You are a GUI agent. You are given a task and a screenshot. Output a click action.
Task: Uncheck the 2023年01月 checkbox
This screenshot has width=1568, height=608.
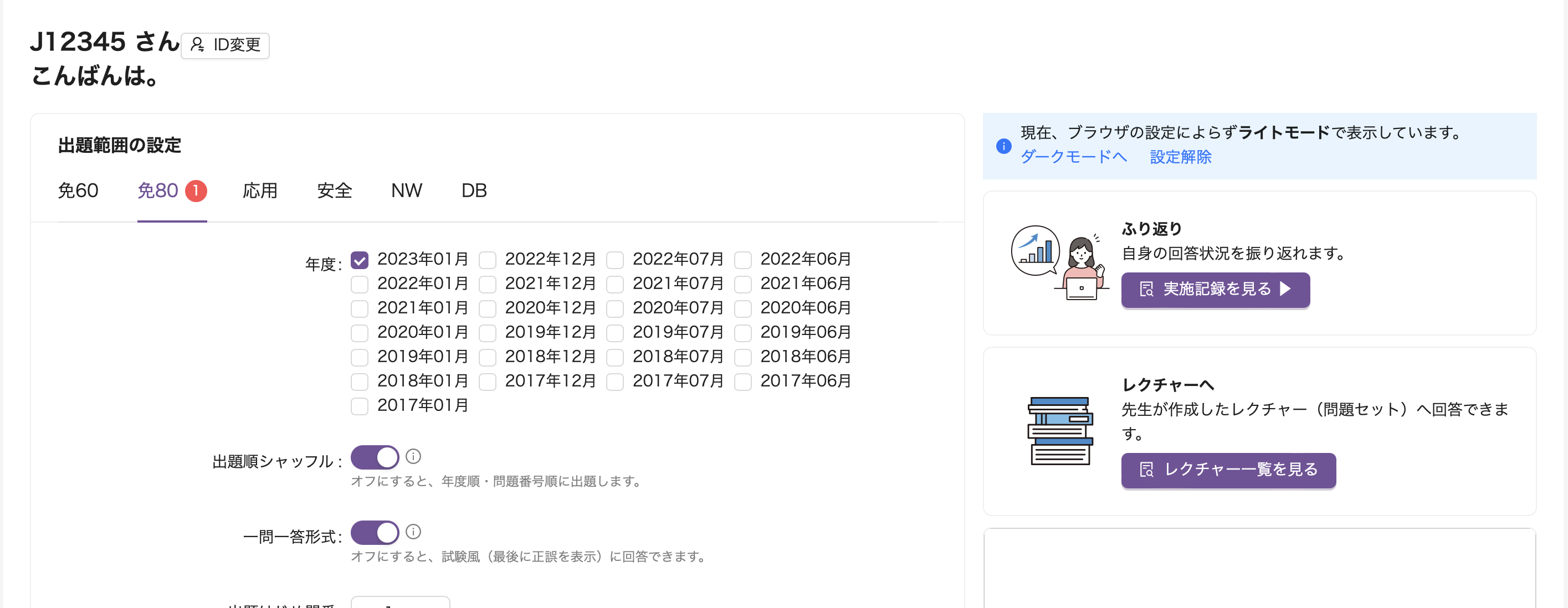coord(360,259)
